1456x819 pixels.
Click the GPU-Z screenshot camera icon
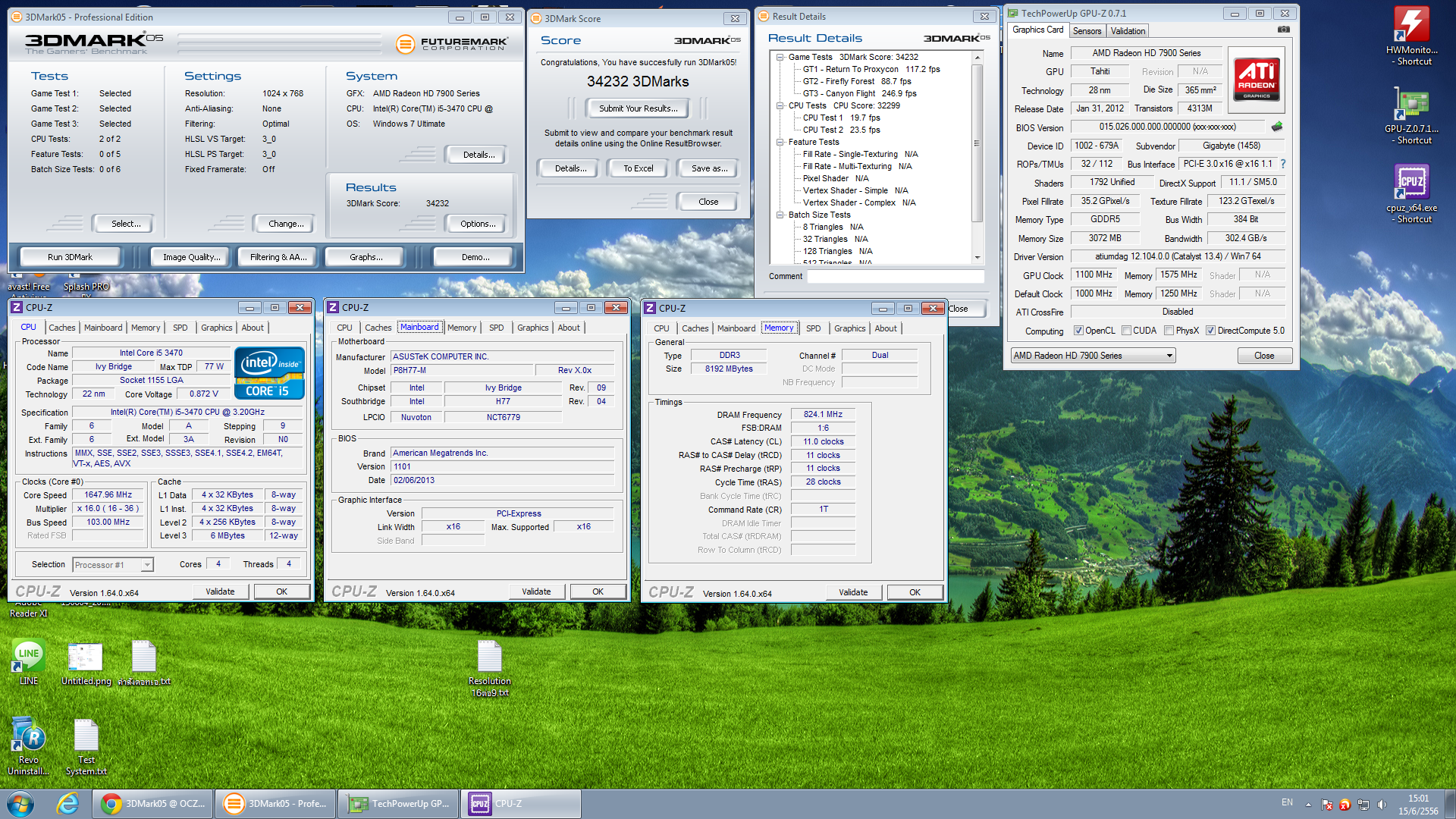[x=1283, y=30]
